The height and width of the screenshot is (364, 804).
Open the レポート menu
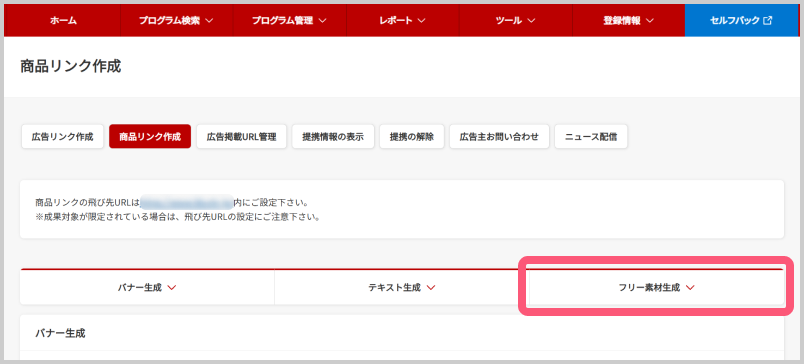[x=403, y=21]
